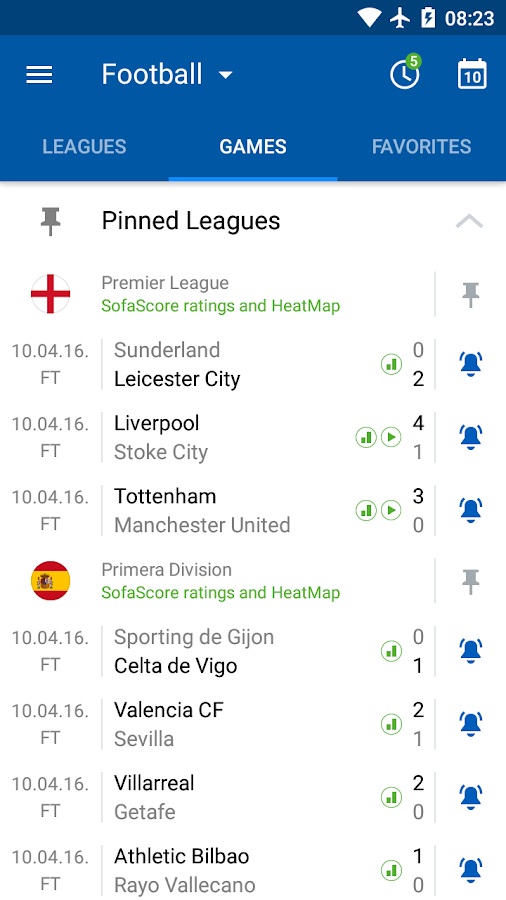
Task: Play video highlights for Liverpool vs Stoke City
Action: tap(391, 437)
